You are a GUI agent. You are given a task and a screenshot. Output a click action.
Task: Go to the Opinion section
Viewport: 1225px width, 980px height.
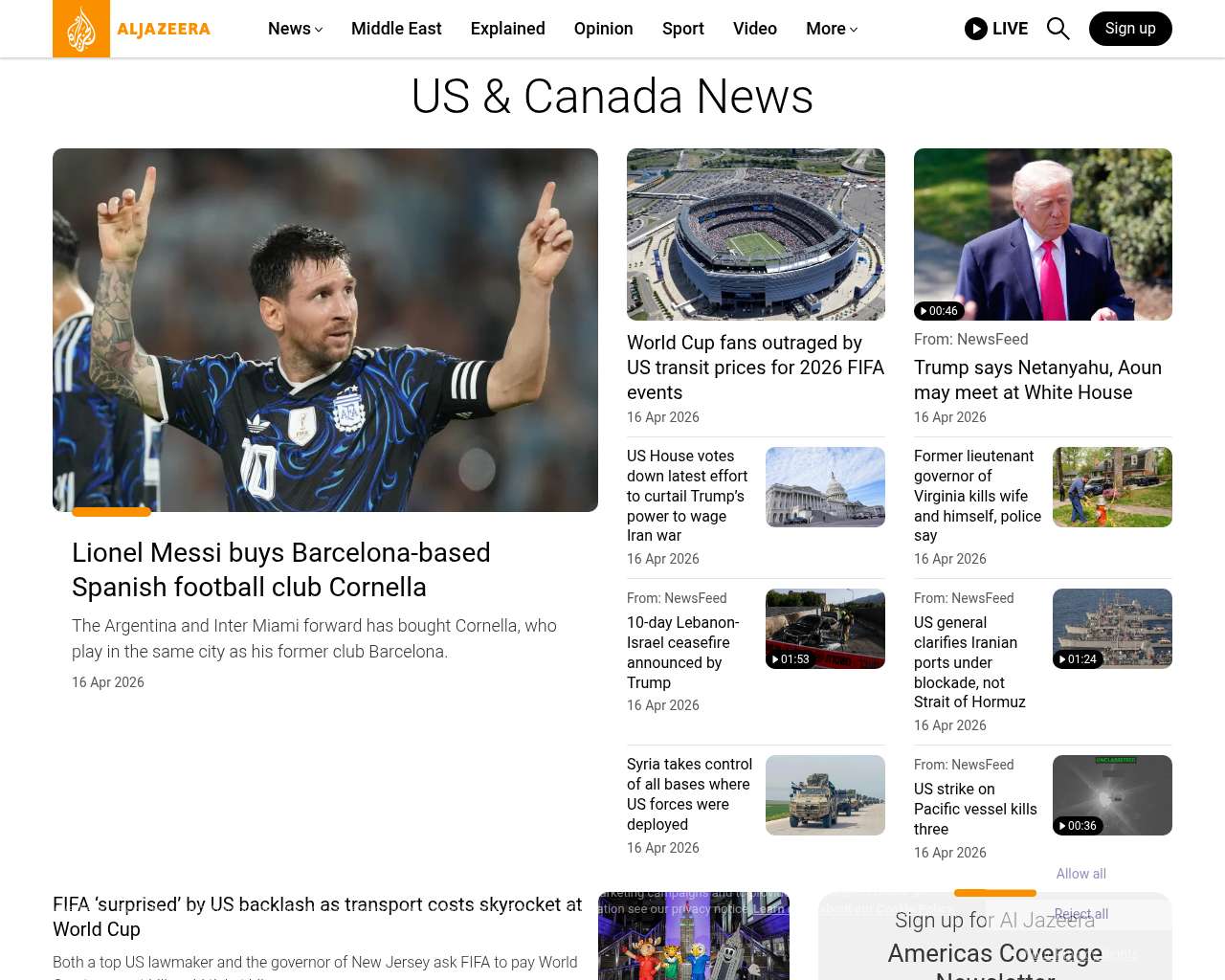(x=603, y=29)
